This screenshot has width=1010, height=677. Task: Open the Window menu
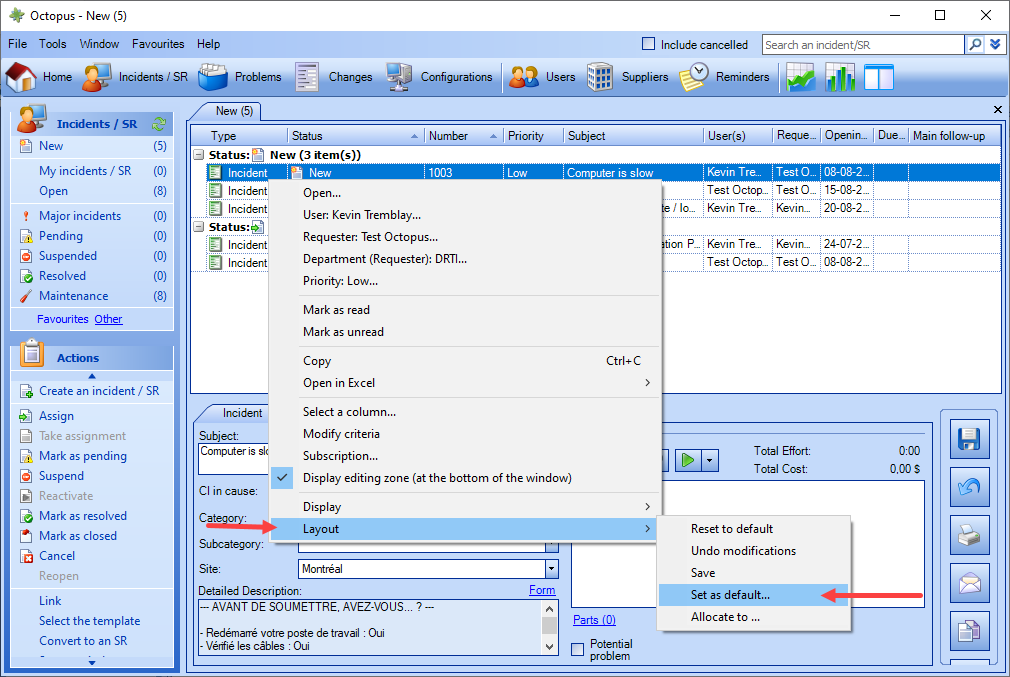[99, 44]
